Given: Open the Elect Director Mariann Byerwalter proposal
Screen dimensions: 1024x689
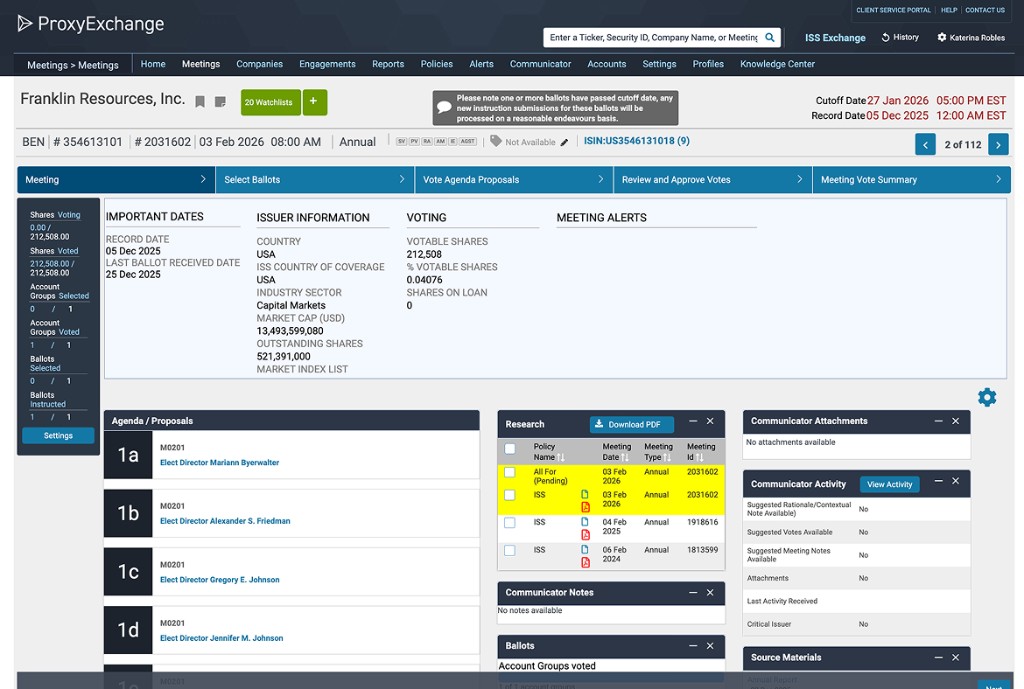Looking at the screenshot, I should 219,462.
